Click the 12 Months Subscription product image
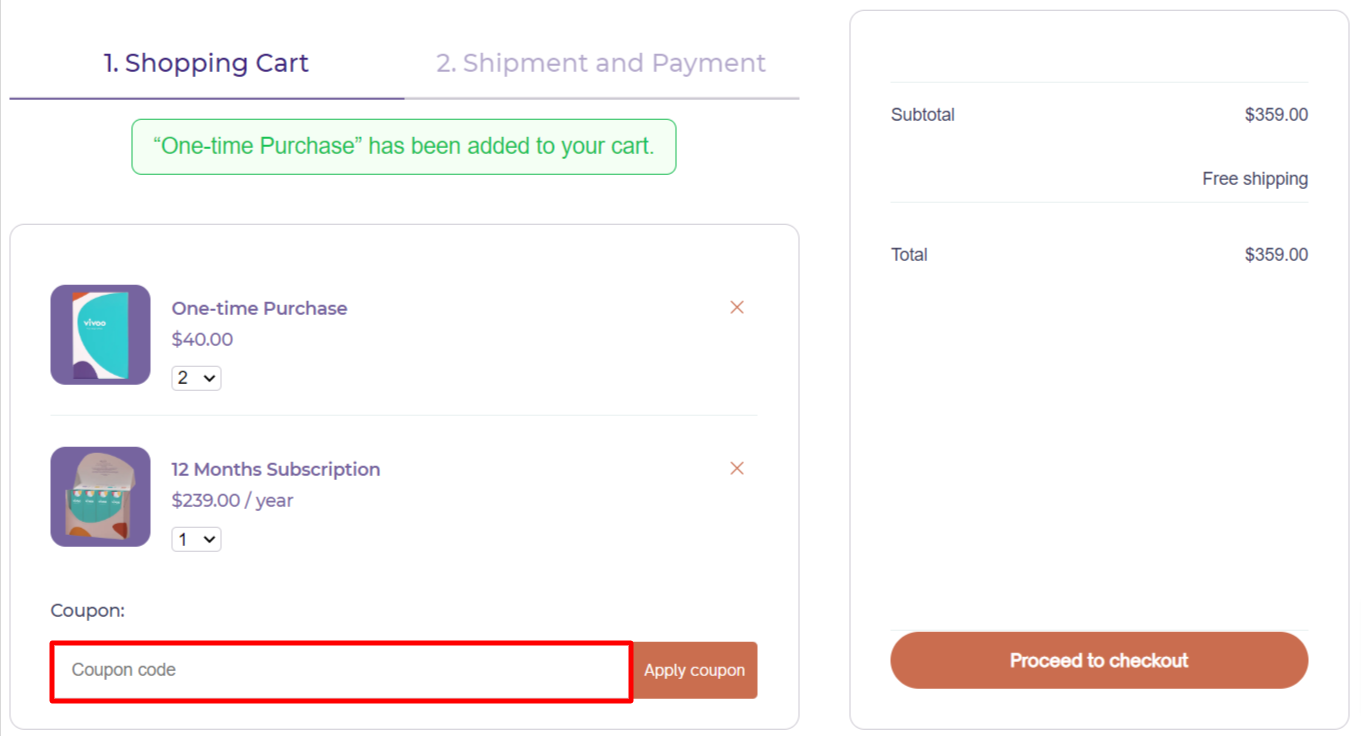 point(101,496)
